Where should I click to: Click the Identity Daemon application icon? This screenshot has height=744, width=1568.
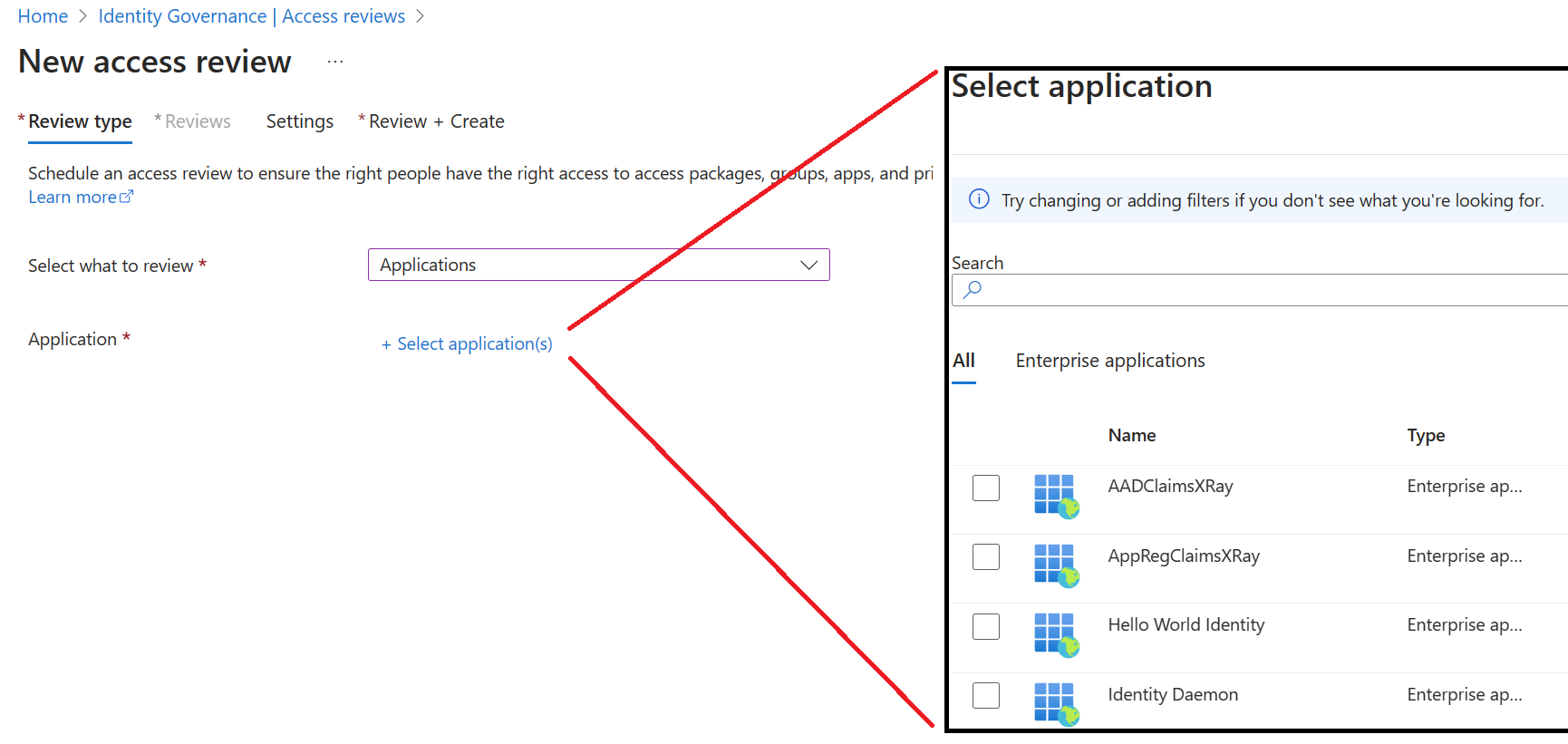click(1057, 704)
